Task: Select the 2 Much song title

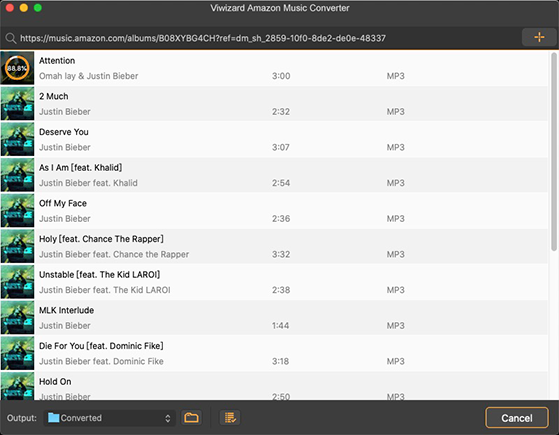Action: pyautogui.click(x=53, y=96)
